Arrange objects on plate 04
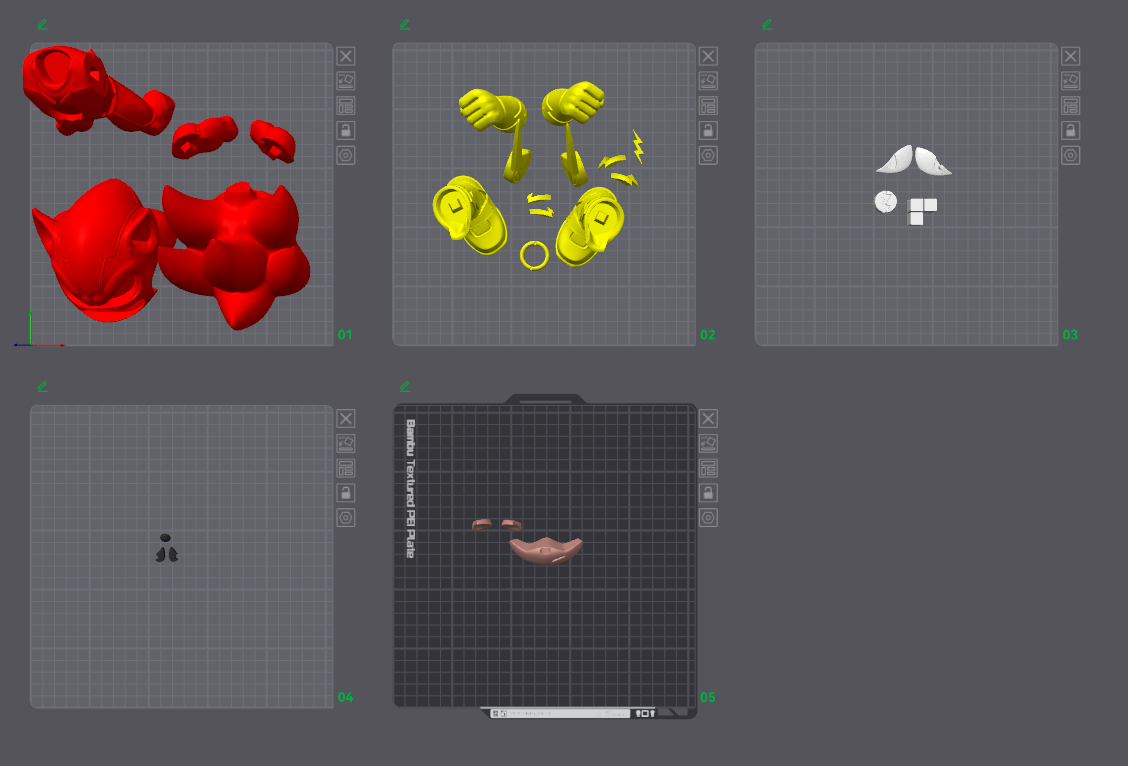Image resolution: width=1128 pixels, height=766 pixels. (346, 468)
